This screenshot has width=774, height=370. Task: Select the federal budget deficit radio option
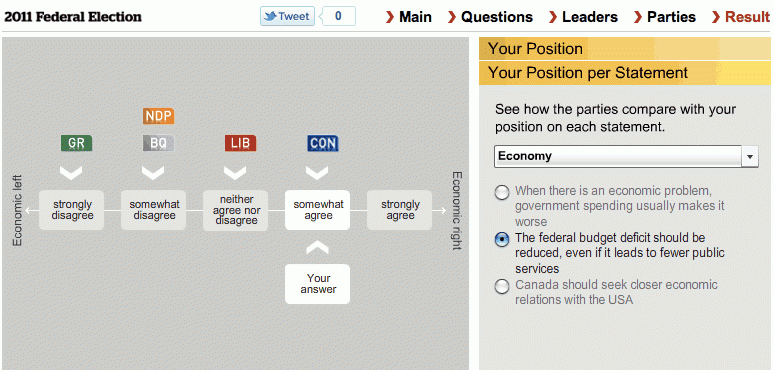click(502, 240)
